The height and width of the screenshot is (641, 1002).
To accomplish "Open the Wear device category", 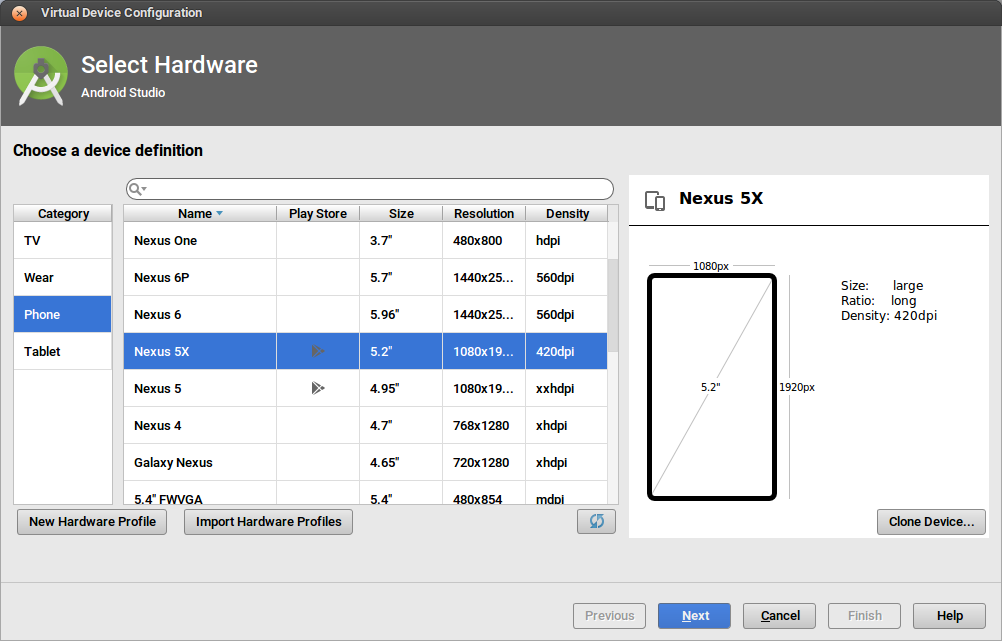I will (x=62, y=277).
